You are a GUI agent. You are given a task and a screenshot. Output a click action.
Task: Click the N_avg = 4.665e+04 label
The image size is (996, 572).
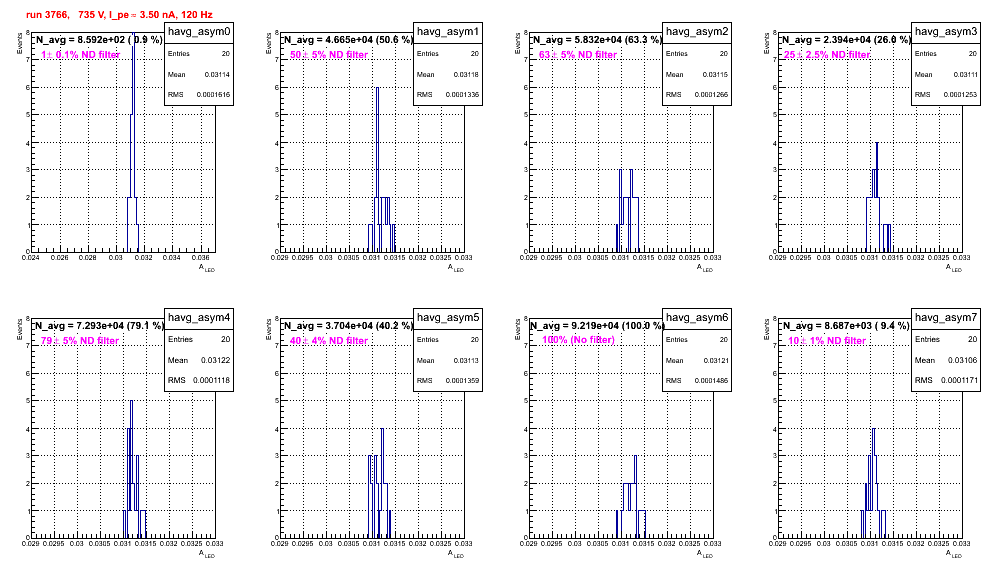pyautogui.click(x=347, y=40)
